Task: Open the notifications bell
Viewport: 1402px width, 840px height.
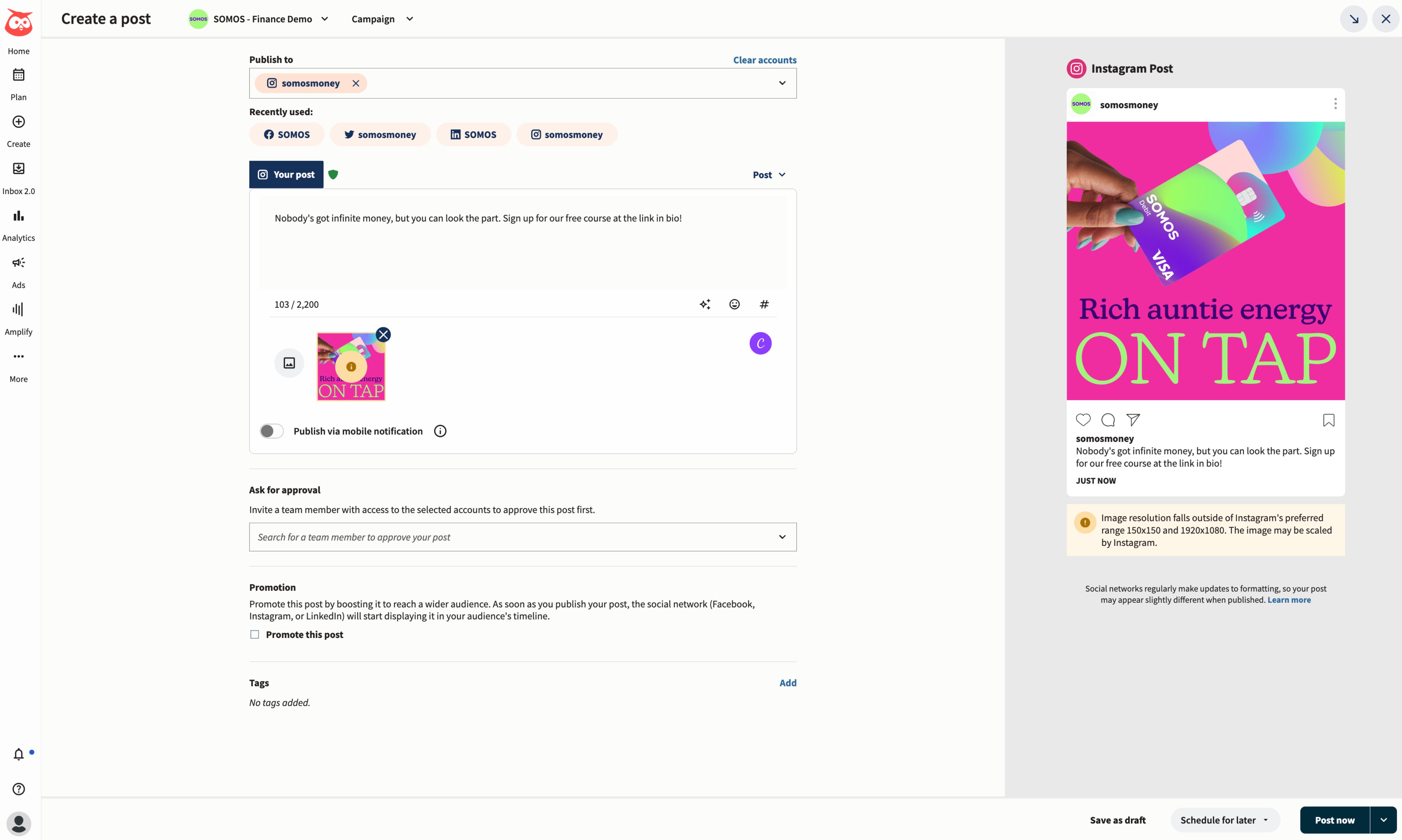Action: click(x=19, y=753)
